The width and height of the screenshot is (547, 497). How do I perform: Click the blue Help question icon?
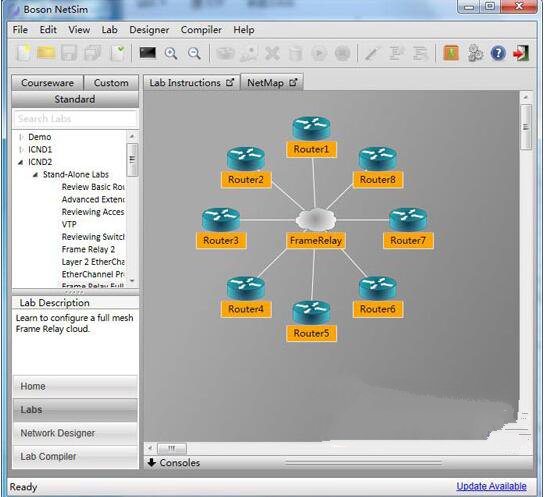pyautogui.click(x=498, y=53)
